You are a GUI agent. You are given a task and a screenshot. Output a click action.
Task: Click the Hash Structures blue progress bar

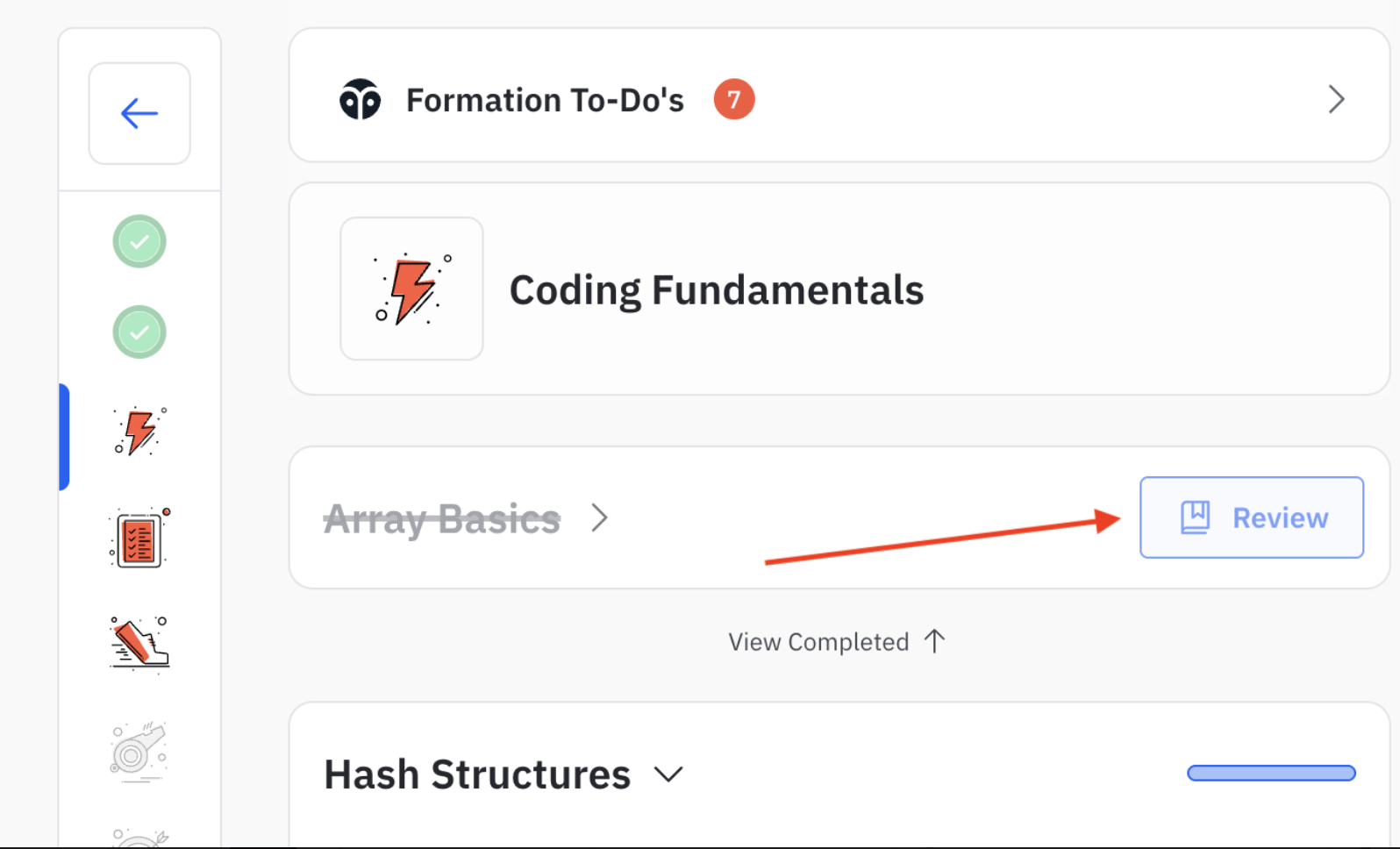pos(1270,773)
